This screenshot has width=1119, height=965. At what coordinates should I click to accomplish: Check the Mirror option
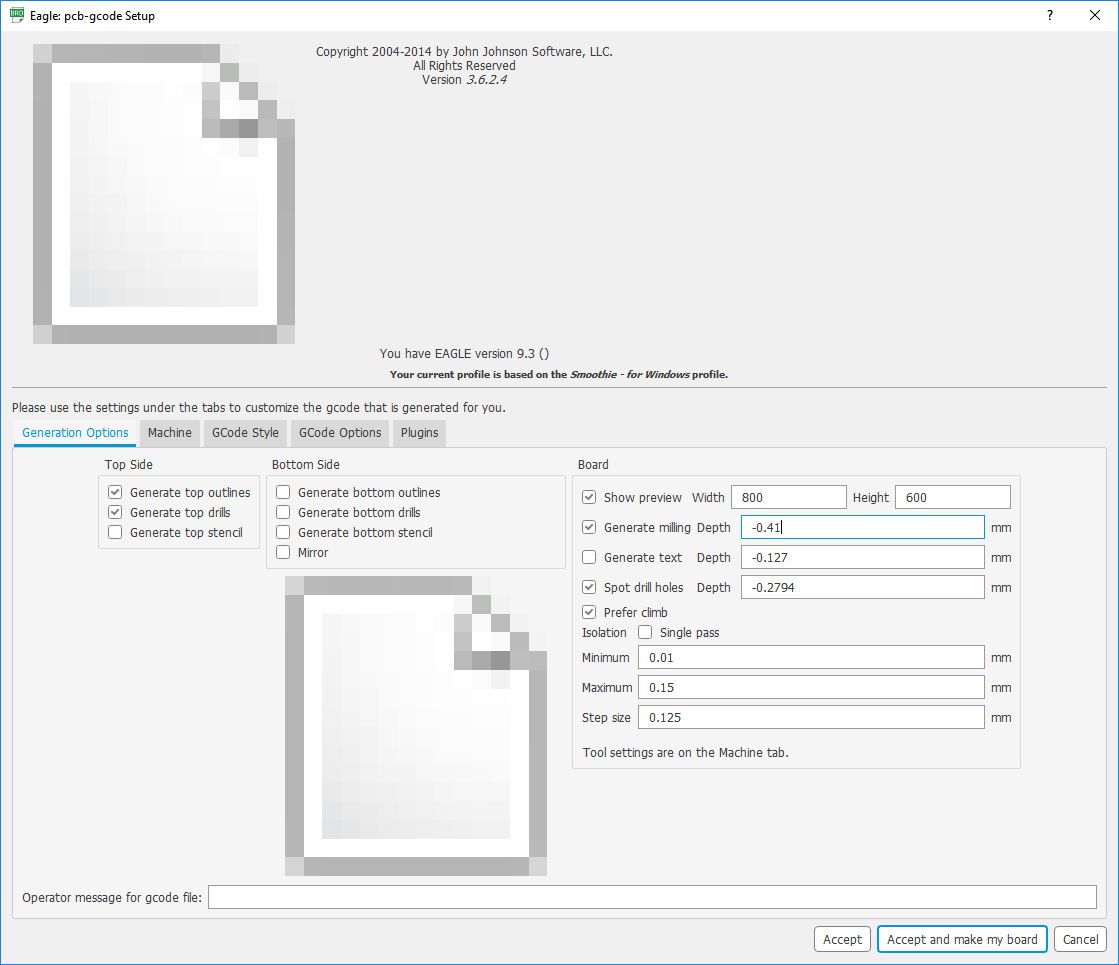point(283,552)
